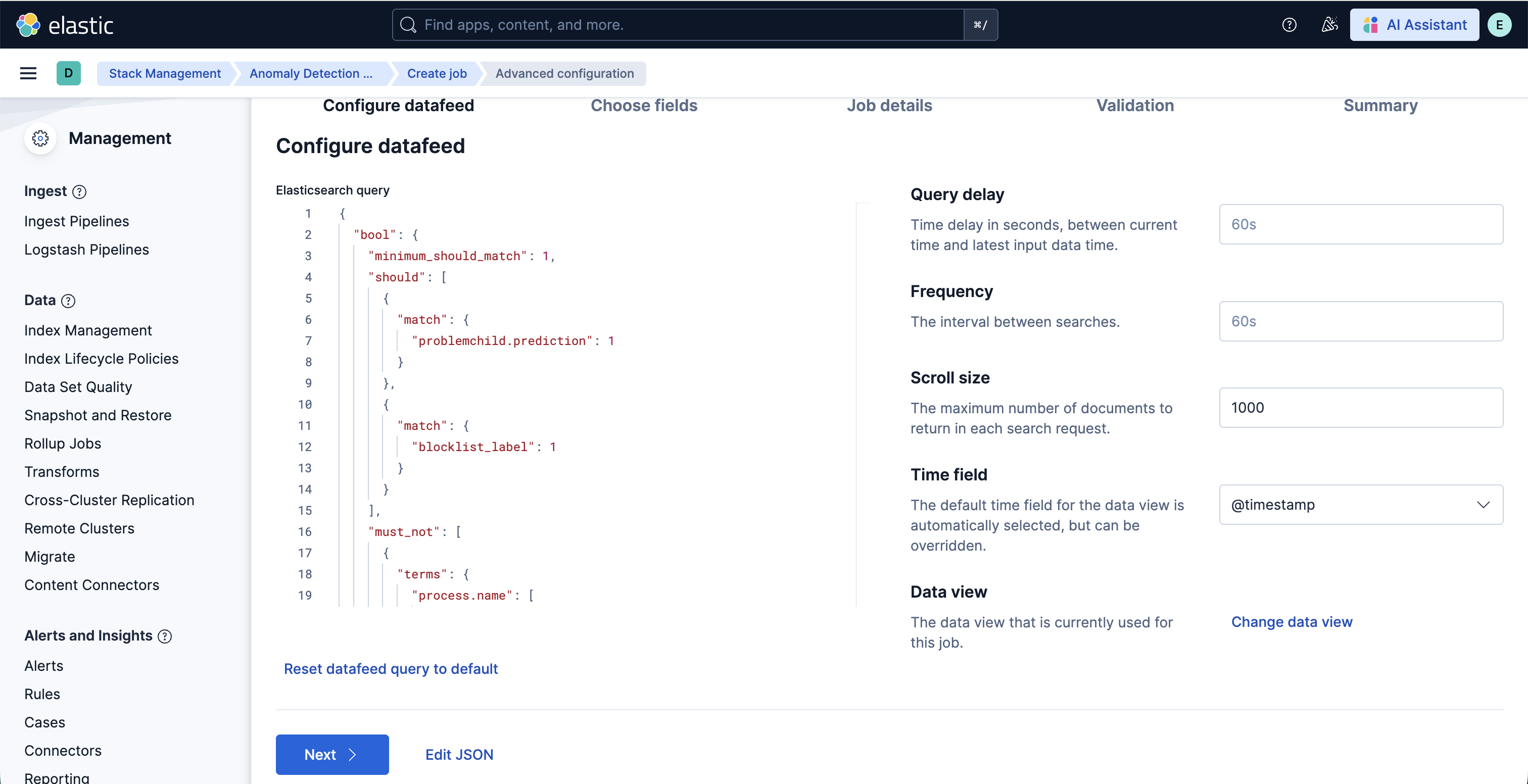
Task: Click Alerts and Insights help icon
Action: (164, 636)
